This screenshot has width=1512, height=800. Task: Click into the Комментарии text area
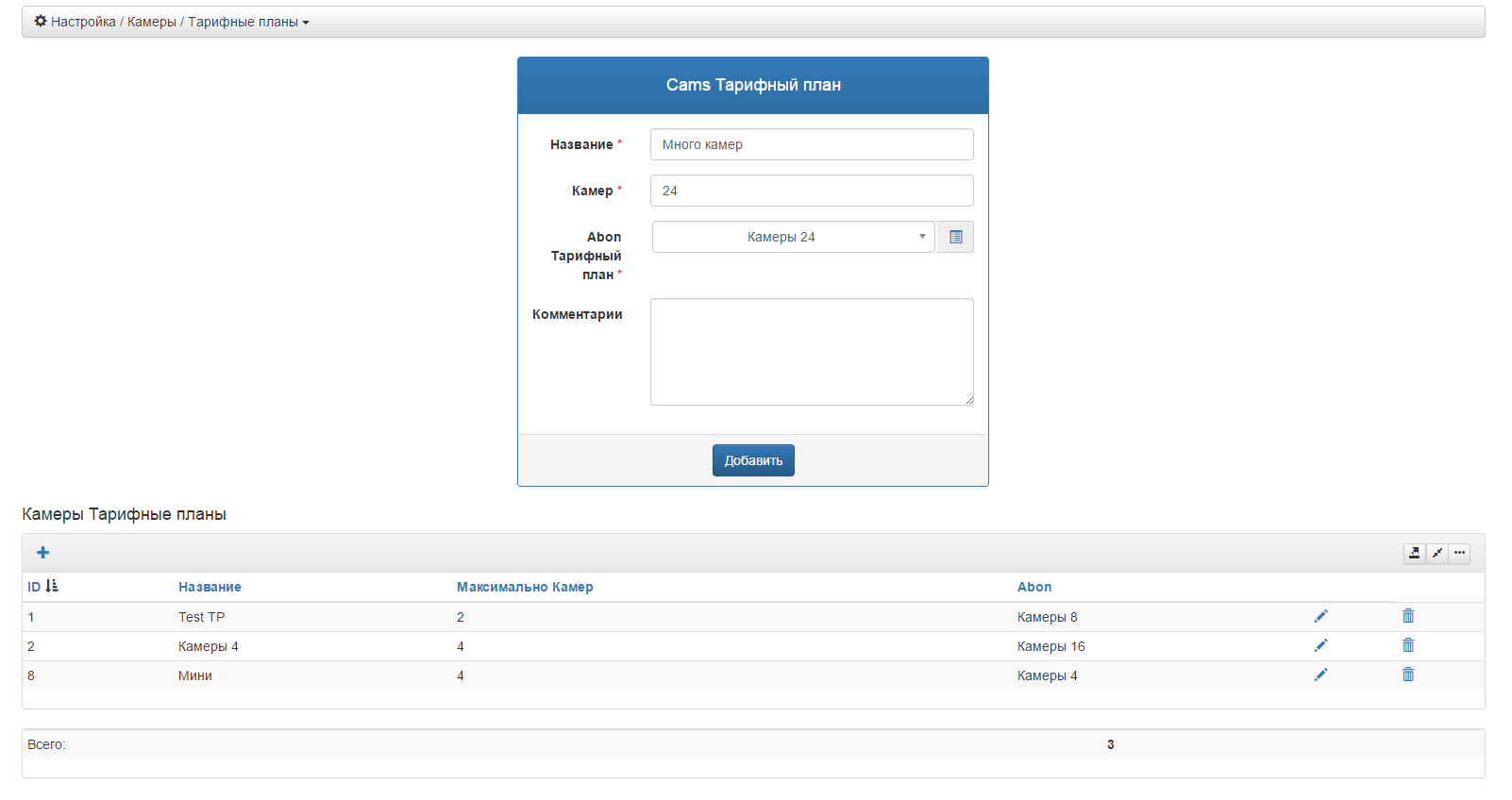tap(812, 352)
